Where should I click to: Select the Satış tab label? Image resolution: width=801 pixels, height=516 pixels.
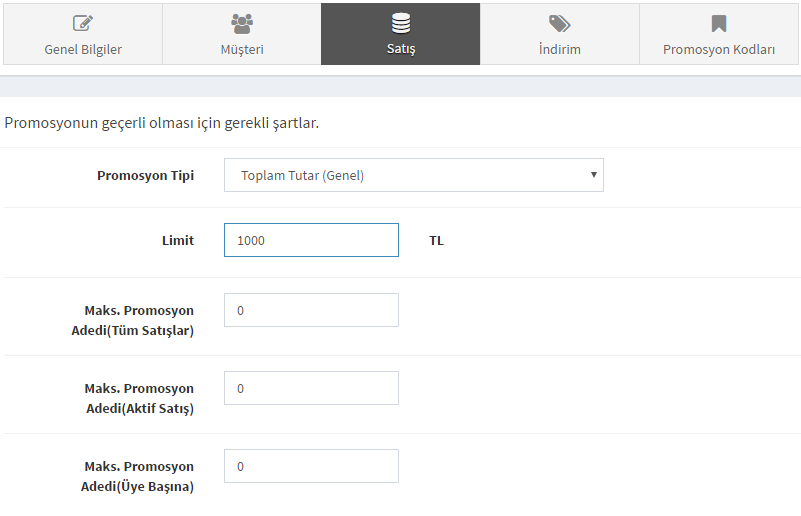click(400, 49)
